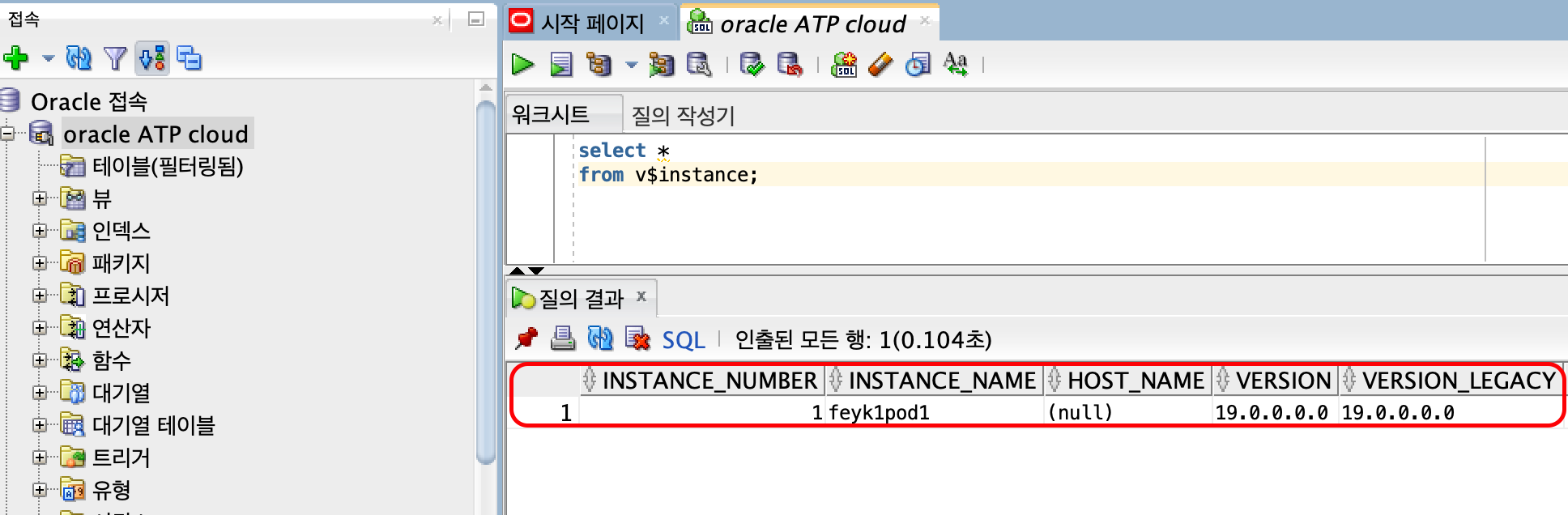Clear the worksheet with the eraser icon
Screen dimensions: 1568x515
(880, 64)
